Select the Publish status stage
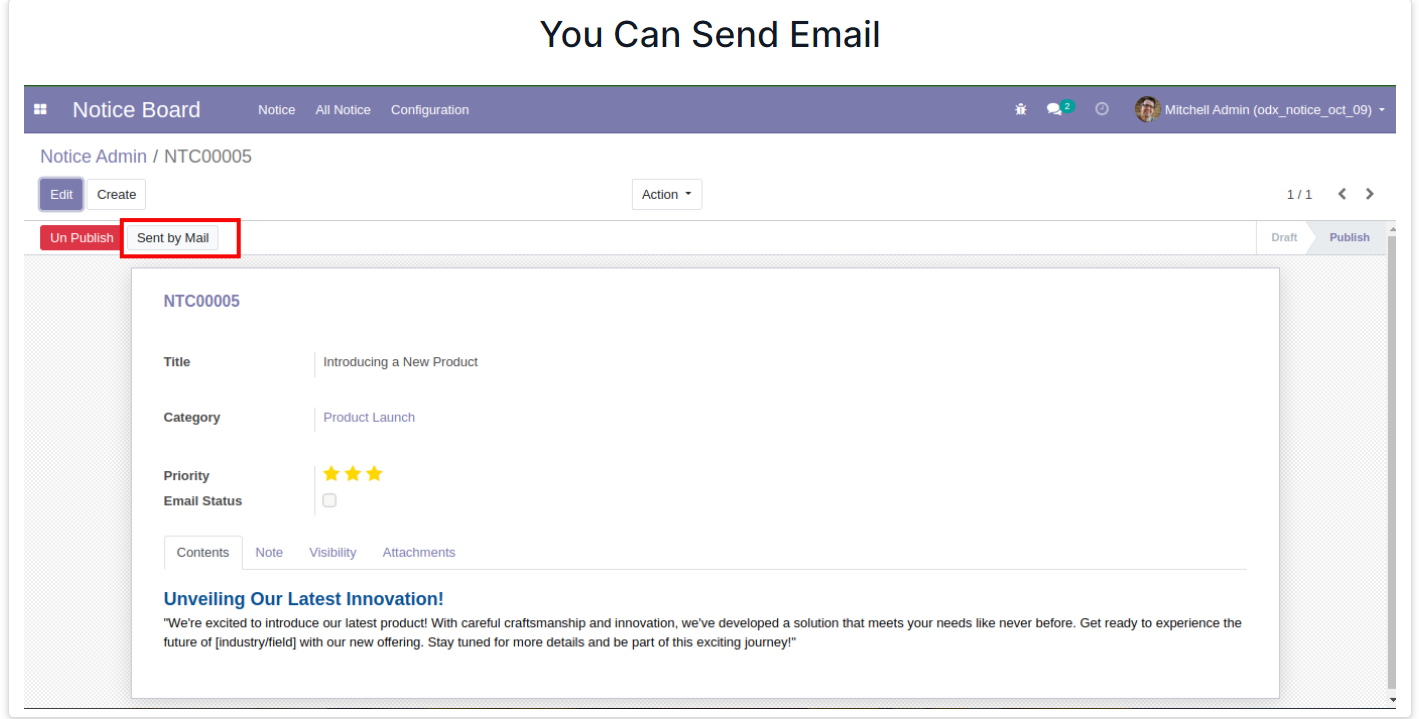1419x719 pixels. point(1349,238)
